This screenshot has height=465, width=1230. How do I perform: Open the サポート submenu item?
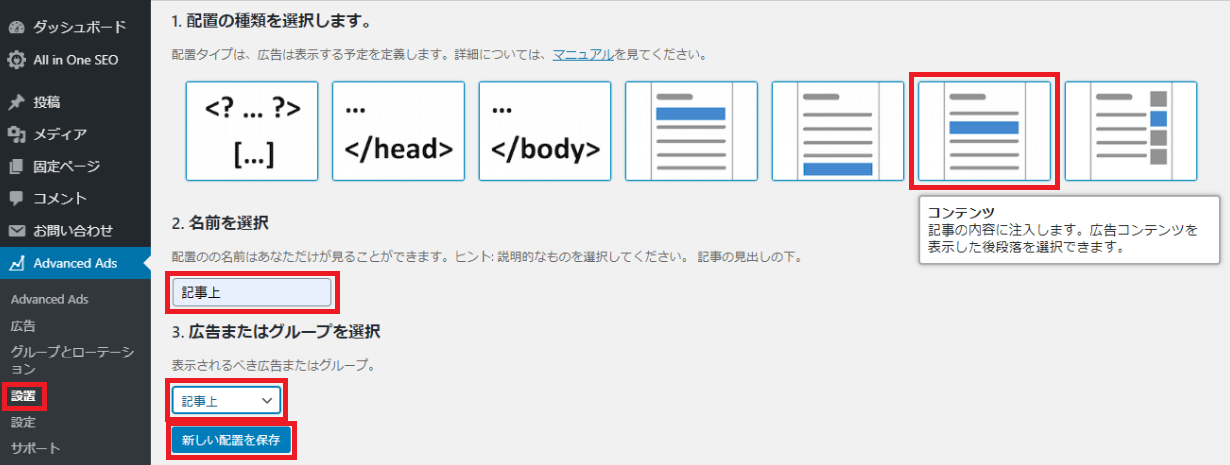pyautogui.click(x=35, y=447)
